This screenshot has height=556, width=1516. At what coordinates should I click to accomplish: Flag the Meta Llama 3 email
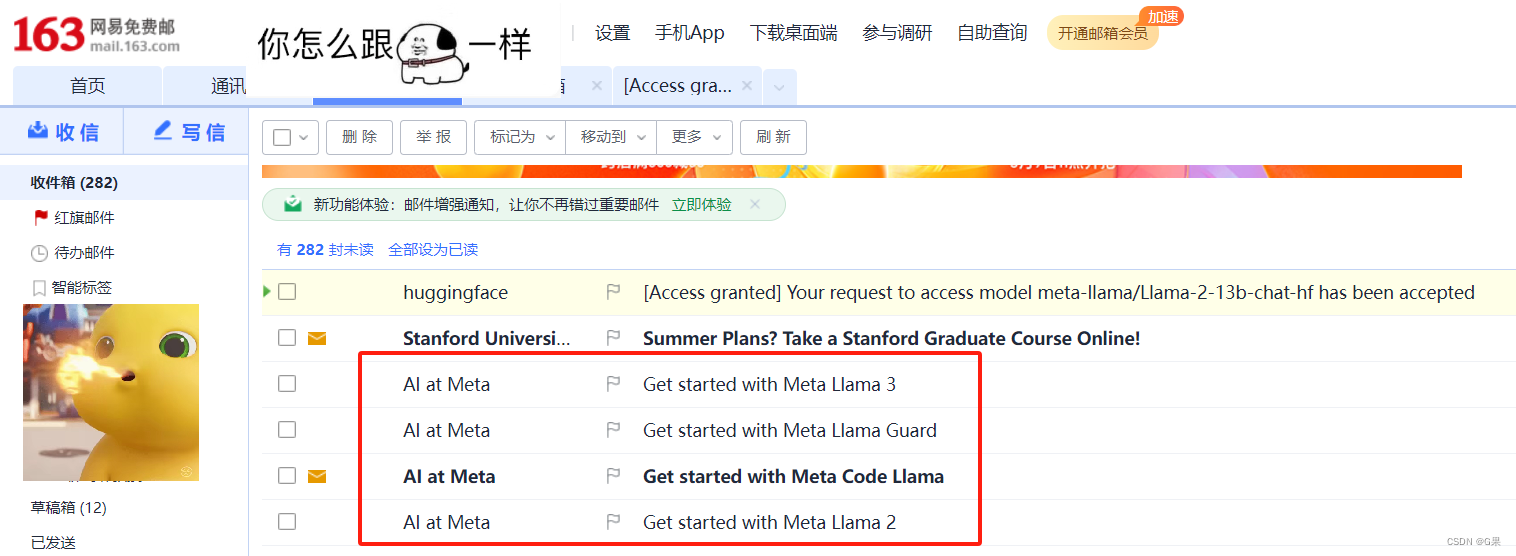coord(613,384)
